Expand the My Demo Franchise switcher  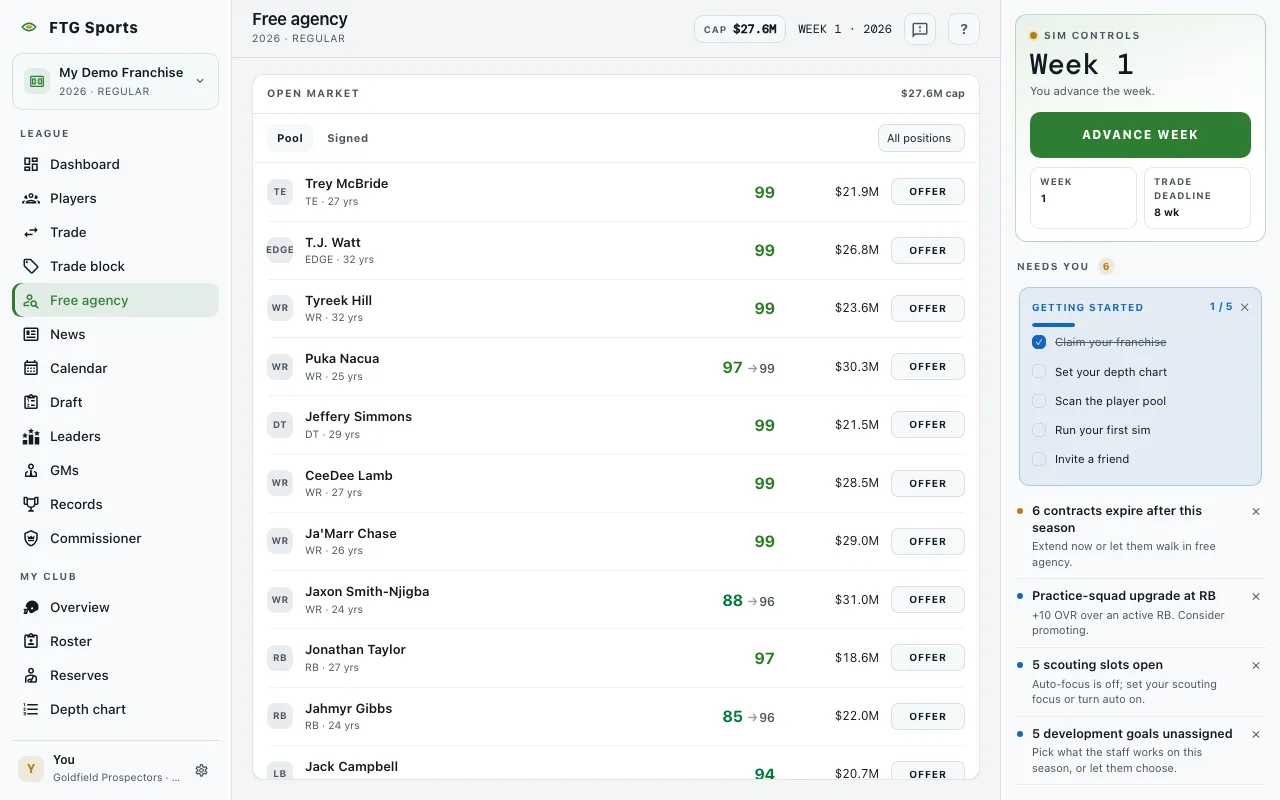[x=115, y=81]
